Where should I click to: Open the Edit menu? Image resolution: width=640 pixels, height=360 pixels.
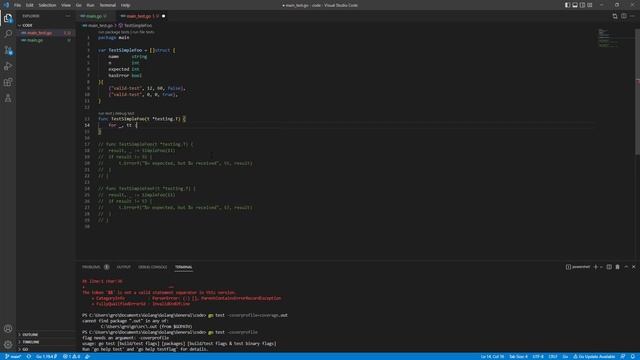tap(30, 5)
